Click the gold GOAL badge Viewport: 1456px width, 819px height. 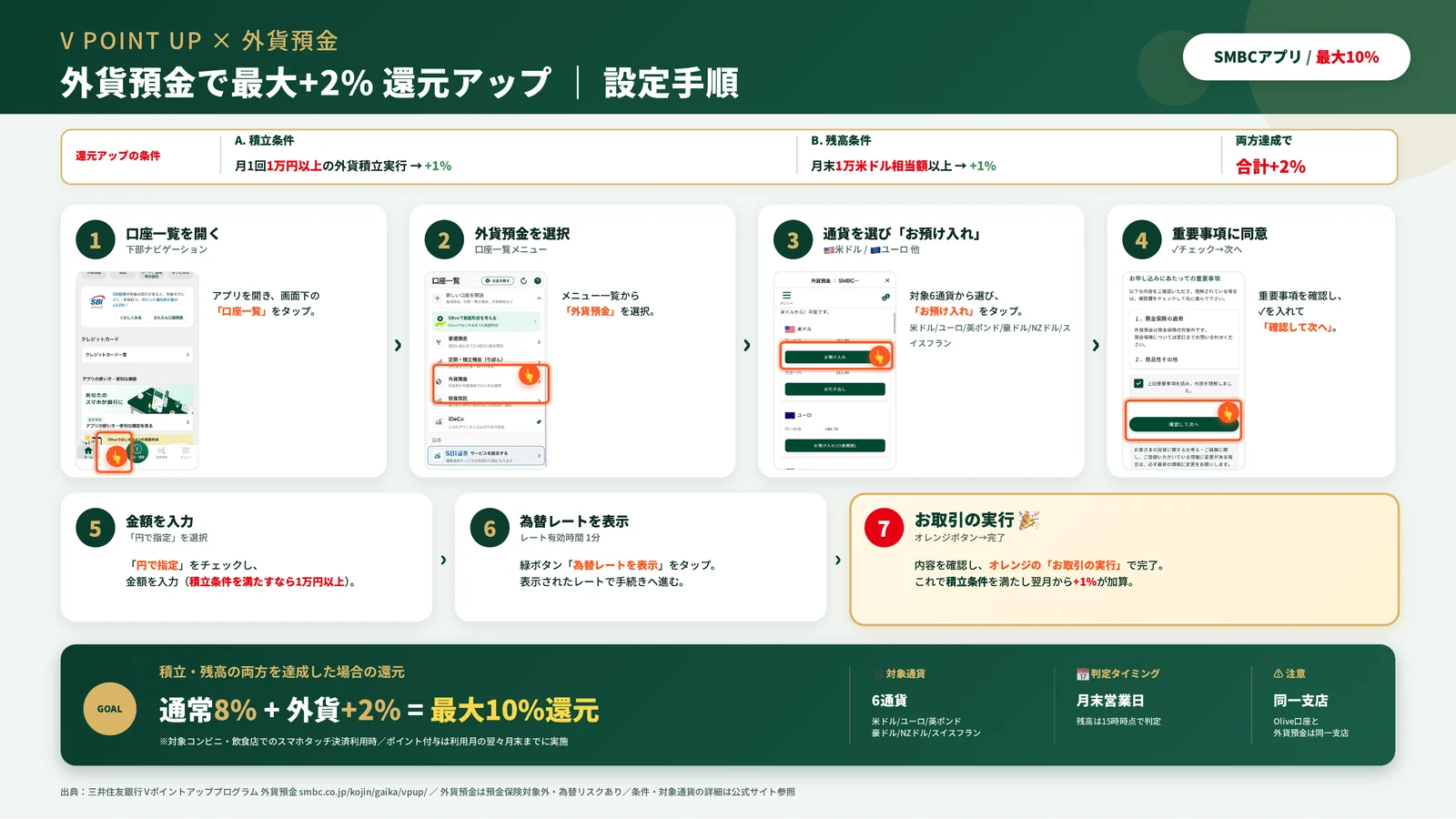click(110, 709)
